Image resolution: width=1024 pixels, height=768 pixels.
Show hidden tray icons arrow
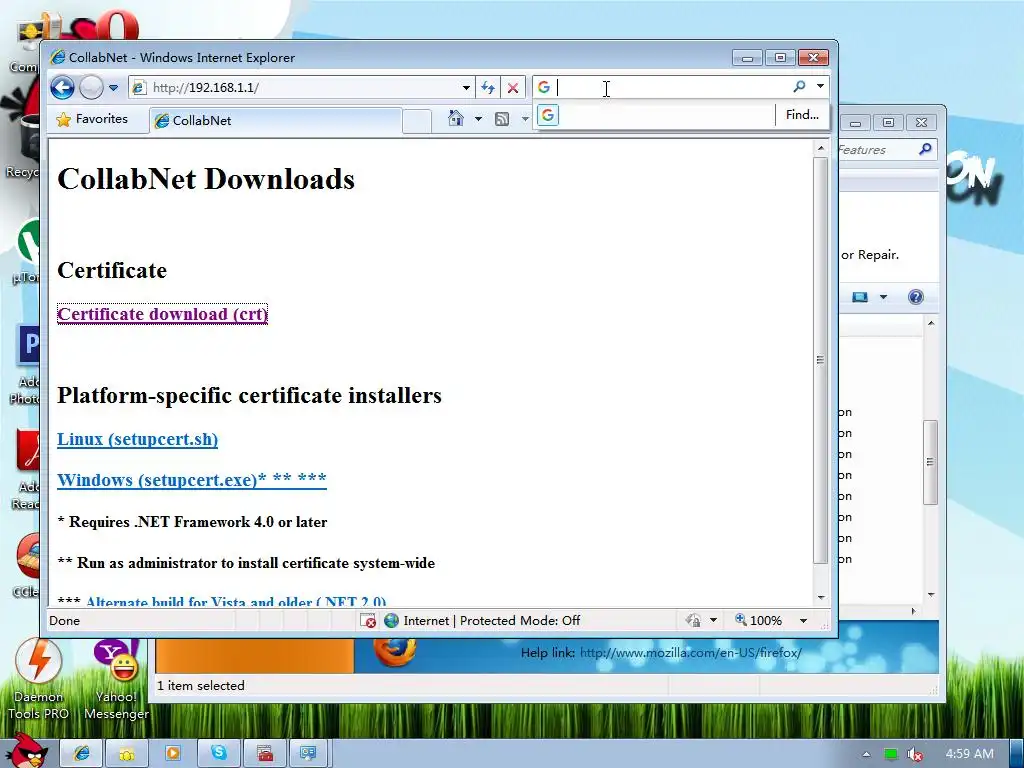[866, 754]
